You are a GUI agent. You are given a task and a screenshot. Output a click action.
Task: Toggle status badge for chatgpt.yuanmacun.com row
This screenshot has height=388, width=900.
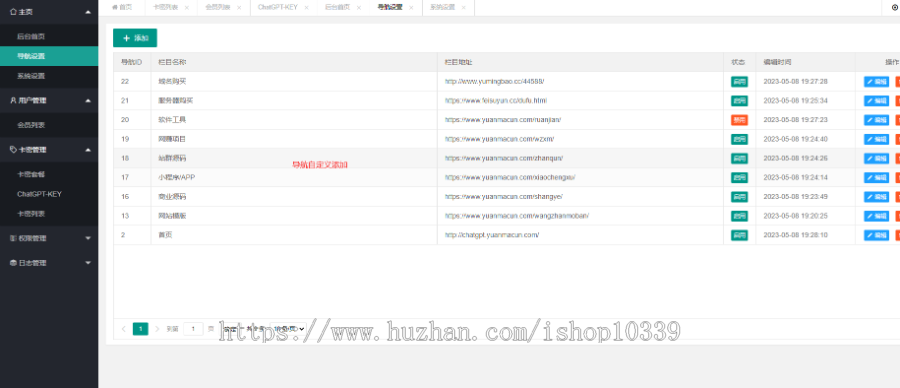(739, 235)
